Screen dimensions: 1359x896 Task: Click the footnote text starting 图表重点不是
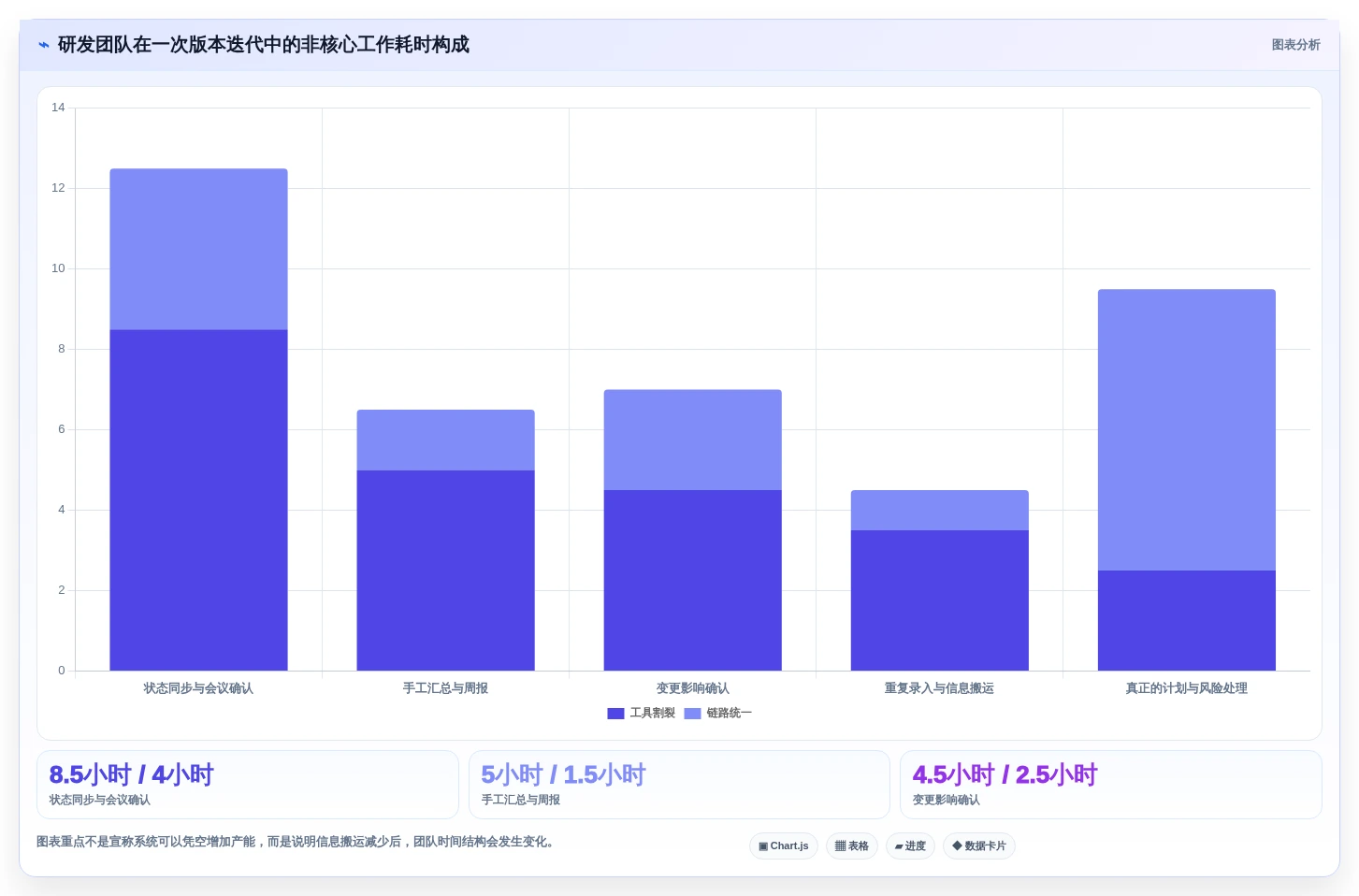click(x=297, y=842)
